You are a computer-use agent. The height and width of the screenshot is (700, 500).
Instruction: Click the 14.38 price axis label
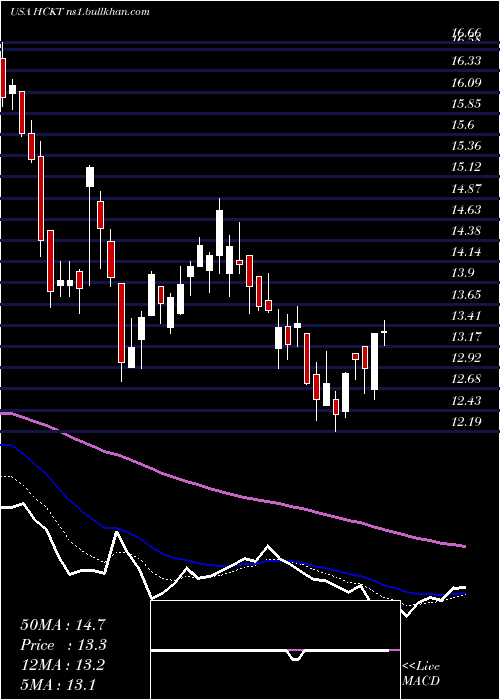coord(466,231)
